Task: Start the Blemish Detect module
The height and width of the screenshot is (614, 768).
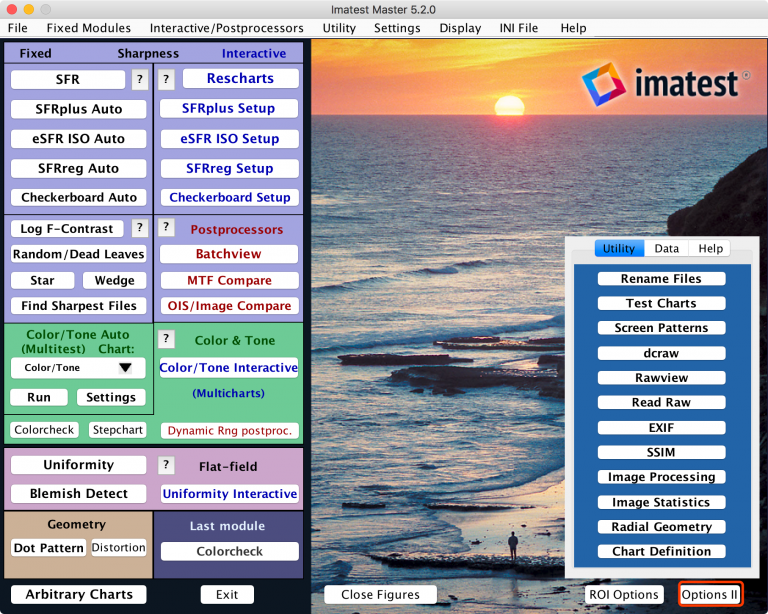Action: pos(79,494)
